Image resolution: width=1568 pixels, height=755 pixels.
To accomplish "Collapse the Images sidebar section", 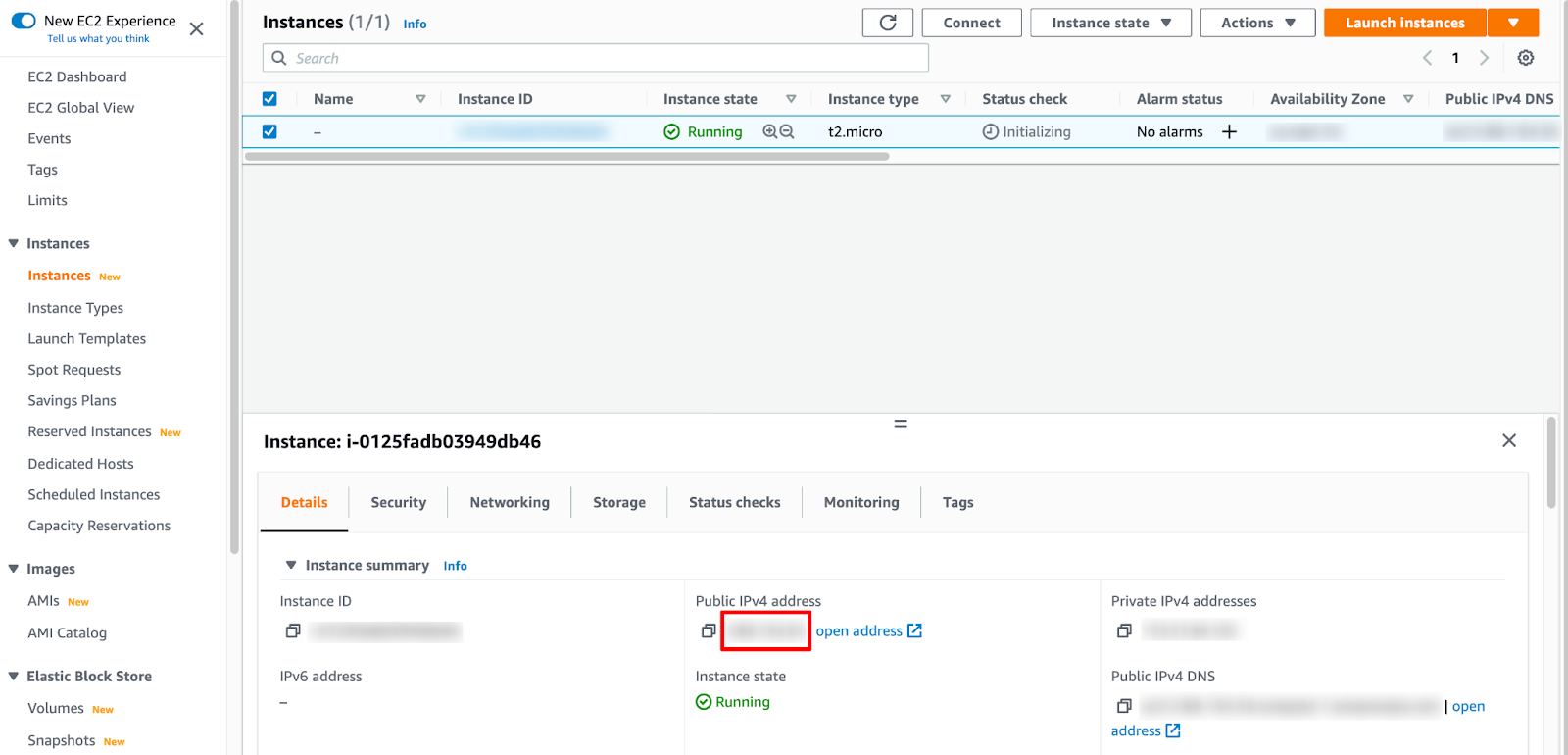I will click(x=14, y=569).
